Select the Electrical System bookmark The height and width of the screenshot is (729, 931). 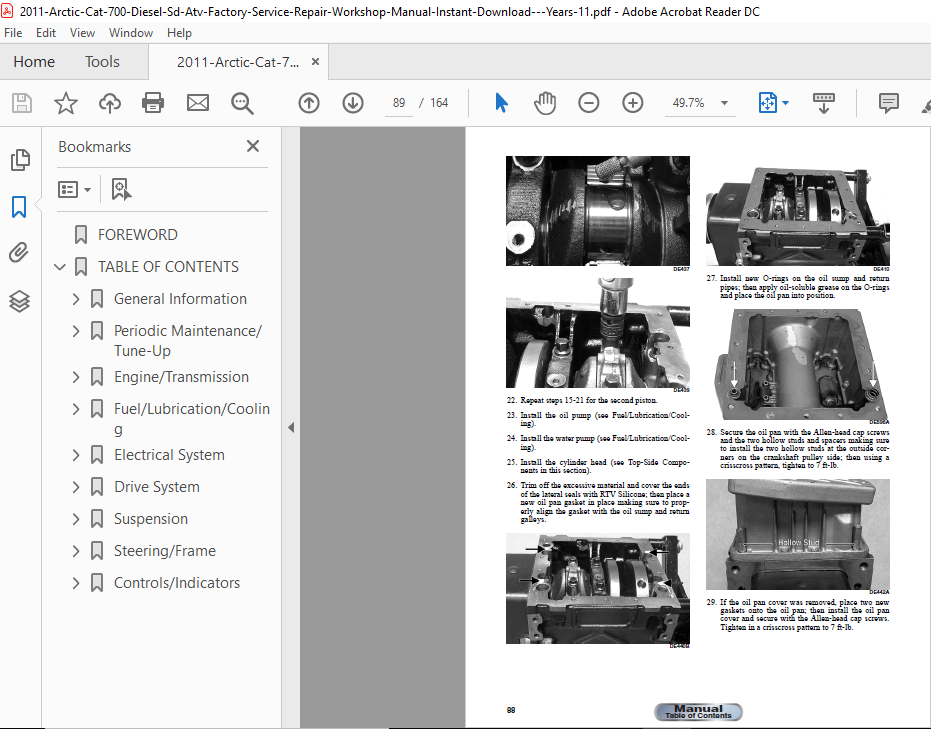click(169, 455)
